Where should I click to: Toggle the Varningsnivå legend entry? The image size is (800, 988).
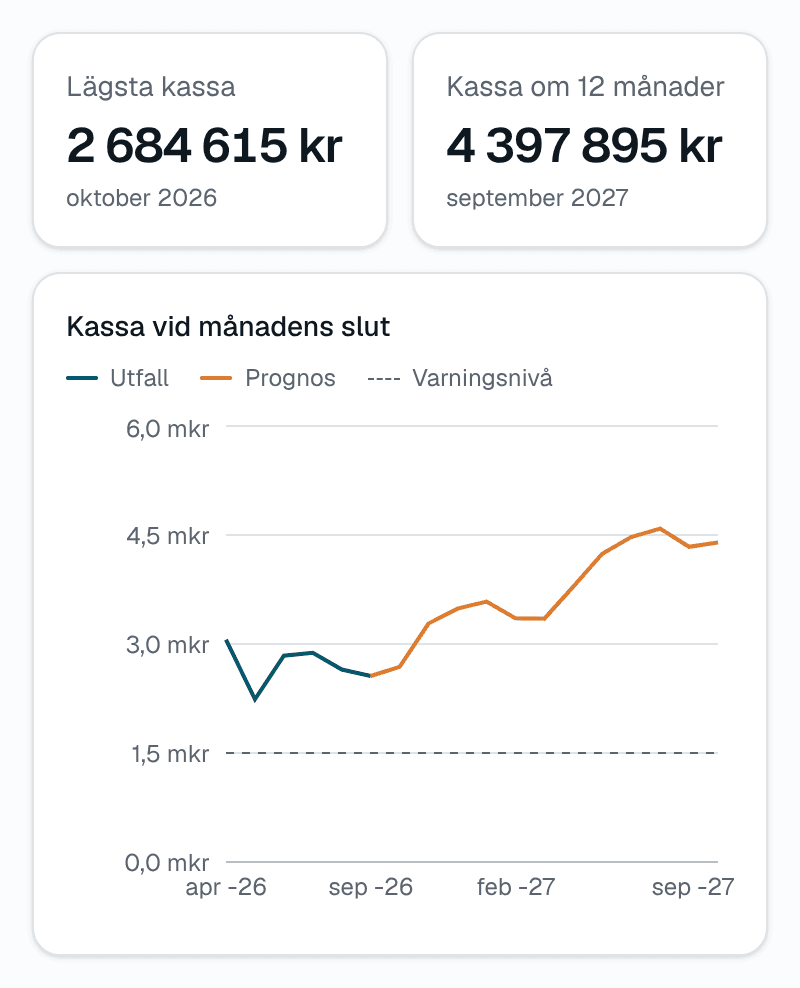coord(460,378)
